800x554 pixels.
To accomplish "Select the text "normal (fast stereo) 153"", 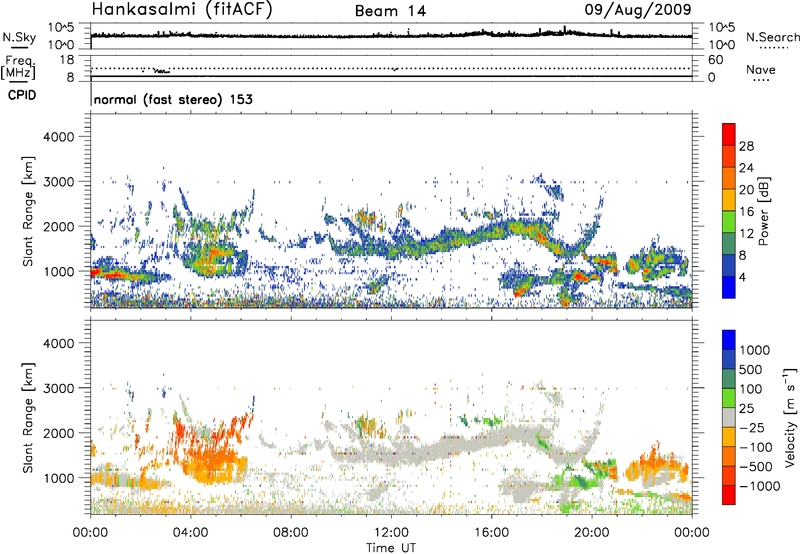I will [x=173, y=99].
